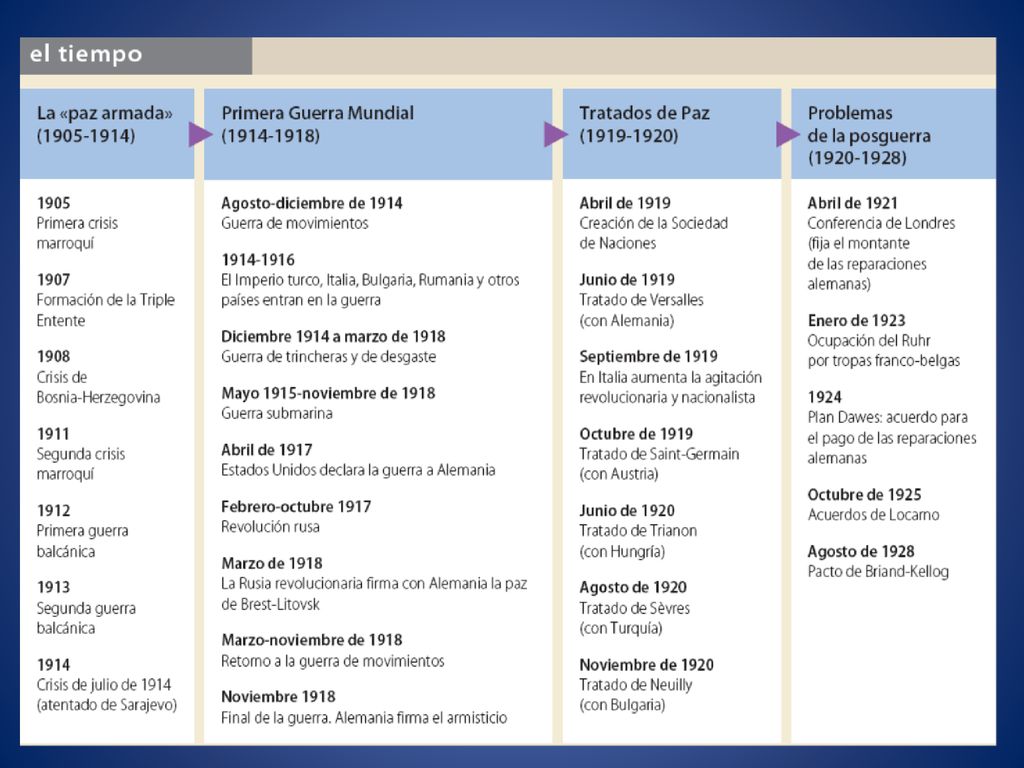The image size is (1024, 768).
Task: Click 'Tratado de Saint-Germain' text
Action: point(659,454)
